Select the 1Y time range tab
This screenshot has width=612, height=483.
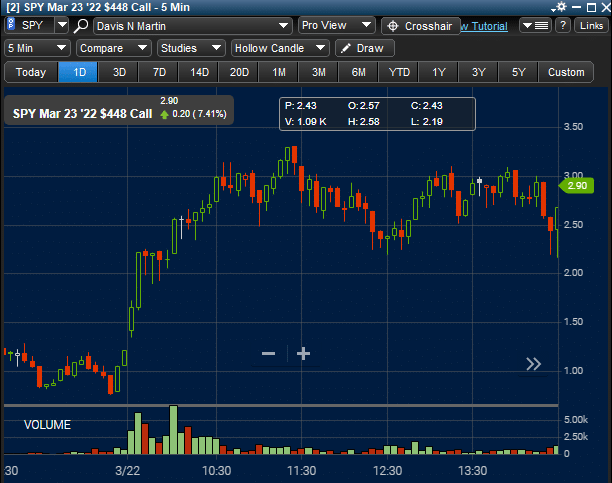(x=439, y=72)
